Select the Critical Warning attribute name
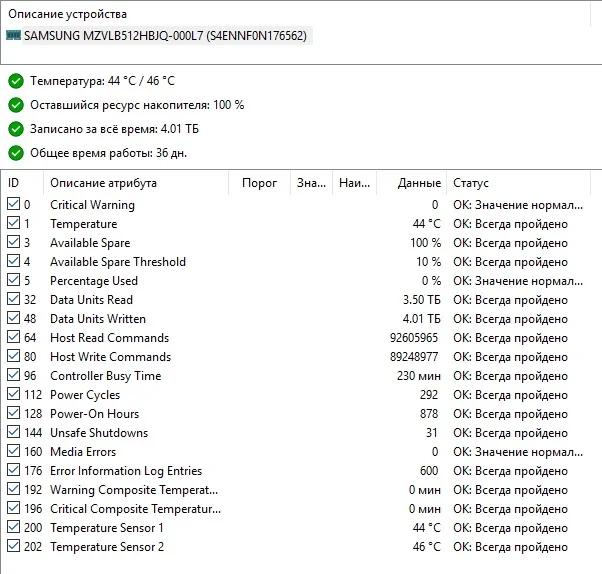602x574 pixels. click(x=93, y=205)
